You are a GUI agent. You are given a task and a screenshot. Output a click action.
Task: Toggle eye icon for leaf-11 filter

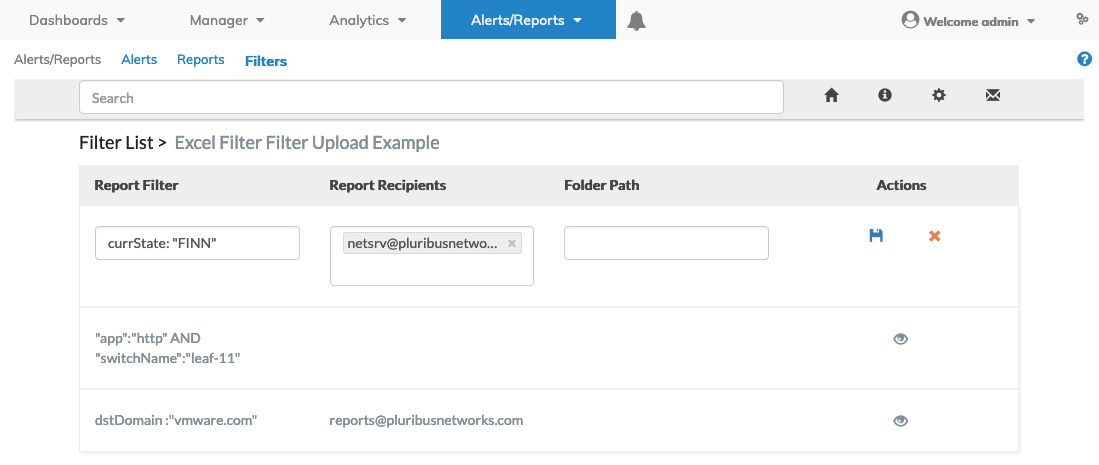[x=900, y=339]
